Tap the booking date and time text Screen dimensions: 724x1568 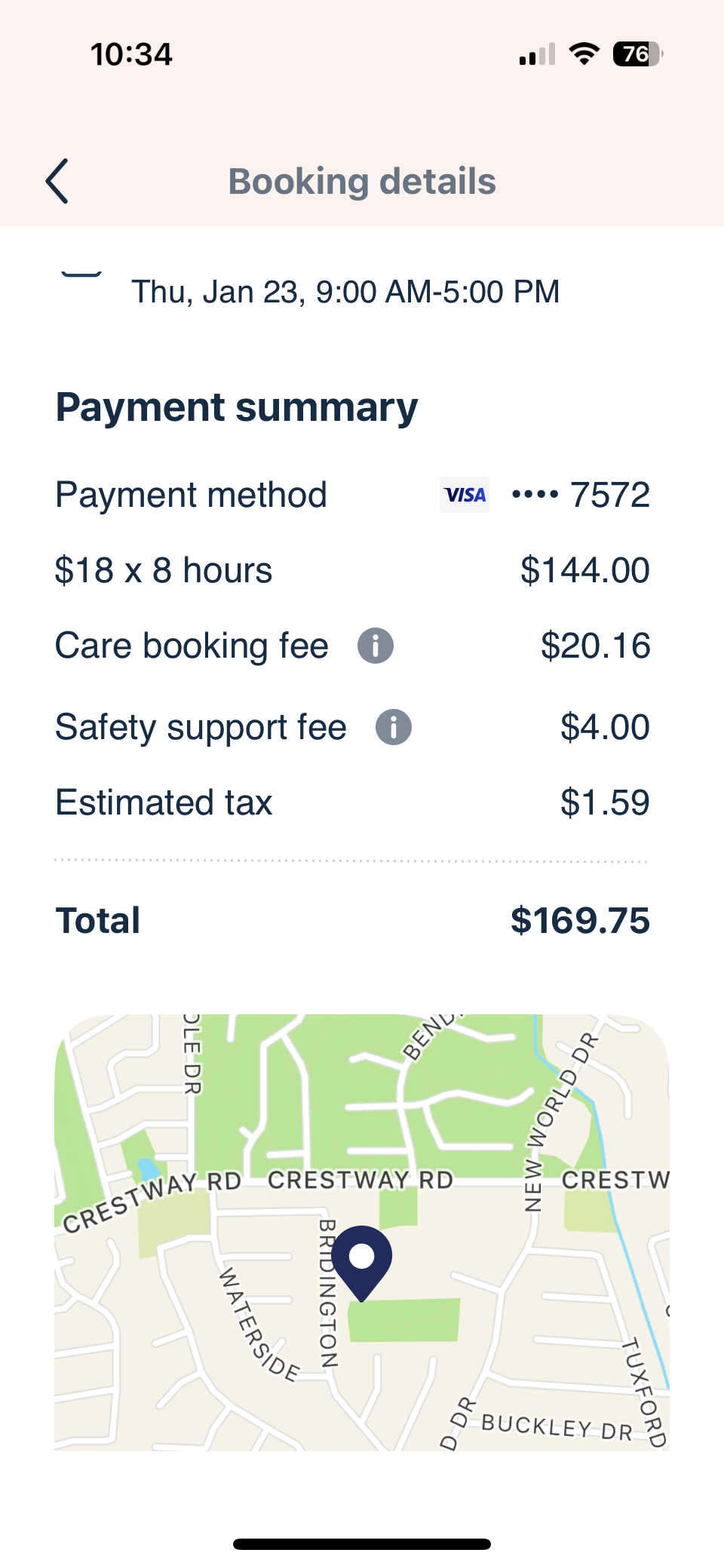pyautogui.click(x=345, y=292)
